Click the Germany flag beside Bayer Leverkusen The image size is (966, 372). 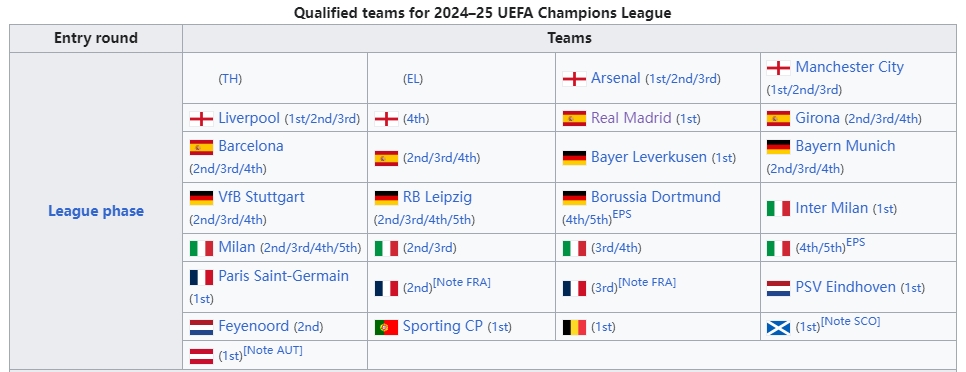(x=574, y=158)
